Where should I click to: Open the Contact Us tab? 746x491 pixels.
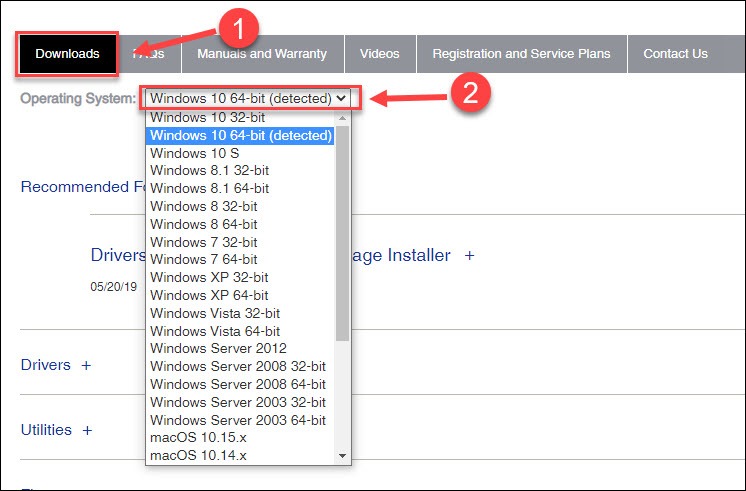(x=676, y=54)
